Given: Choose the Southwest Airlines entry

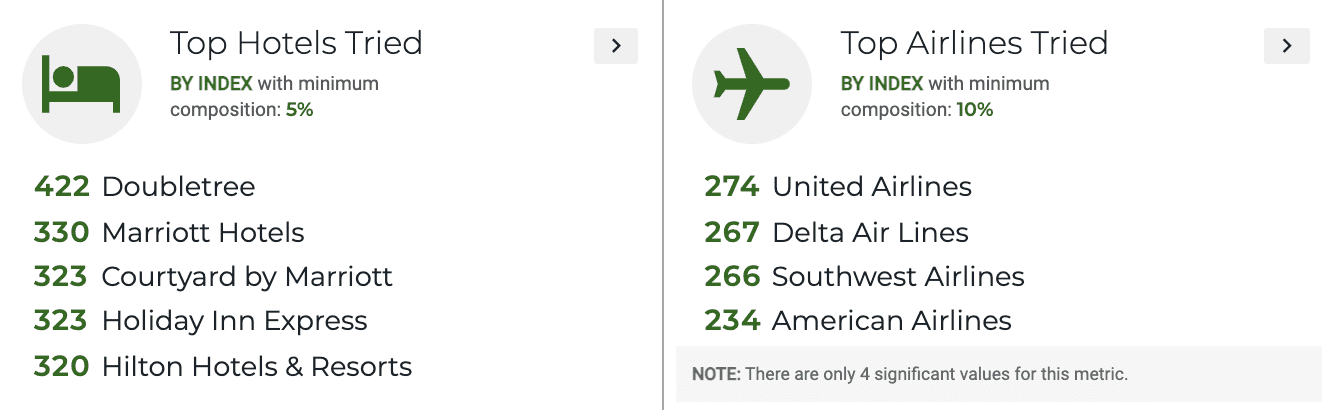Looking at the screenshot, I should tap(864, 277).
